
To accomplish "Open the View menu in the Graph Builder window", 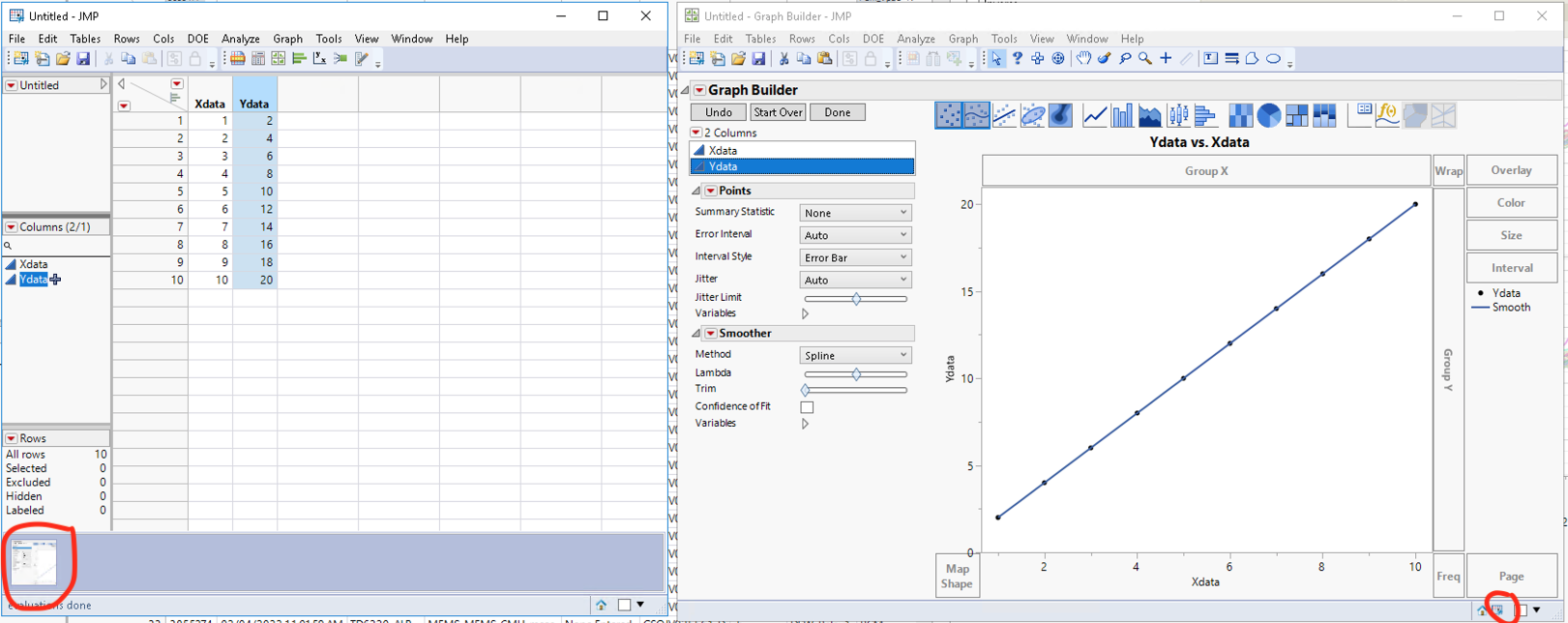I will coord(1042,39).
